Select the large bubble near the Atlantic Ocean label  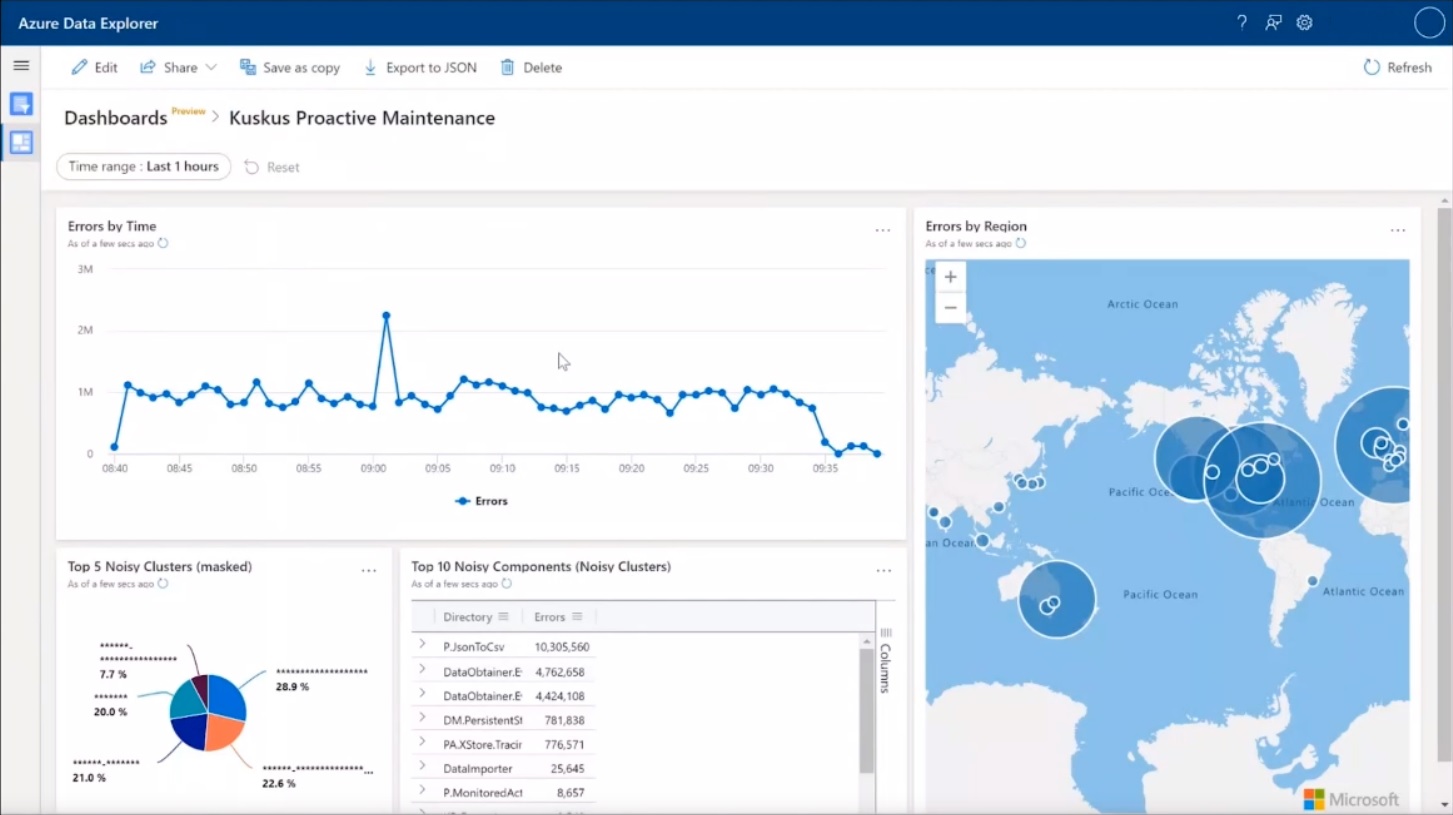coord(1261,481)
